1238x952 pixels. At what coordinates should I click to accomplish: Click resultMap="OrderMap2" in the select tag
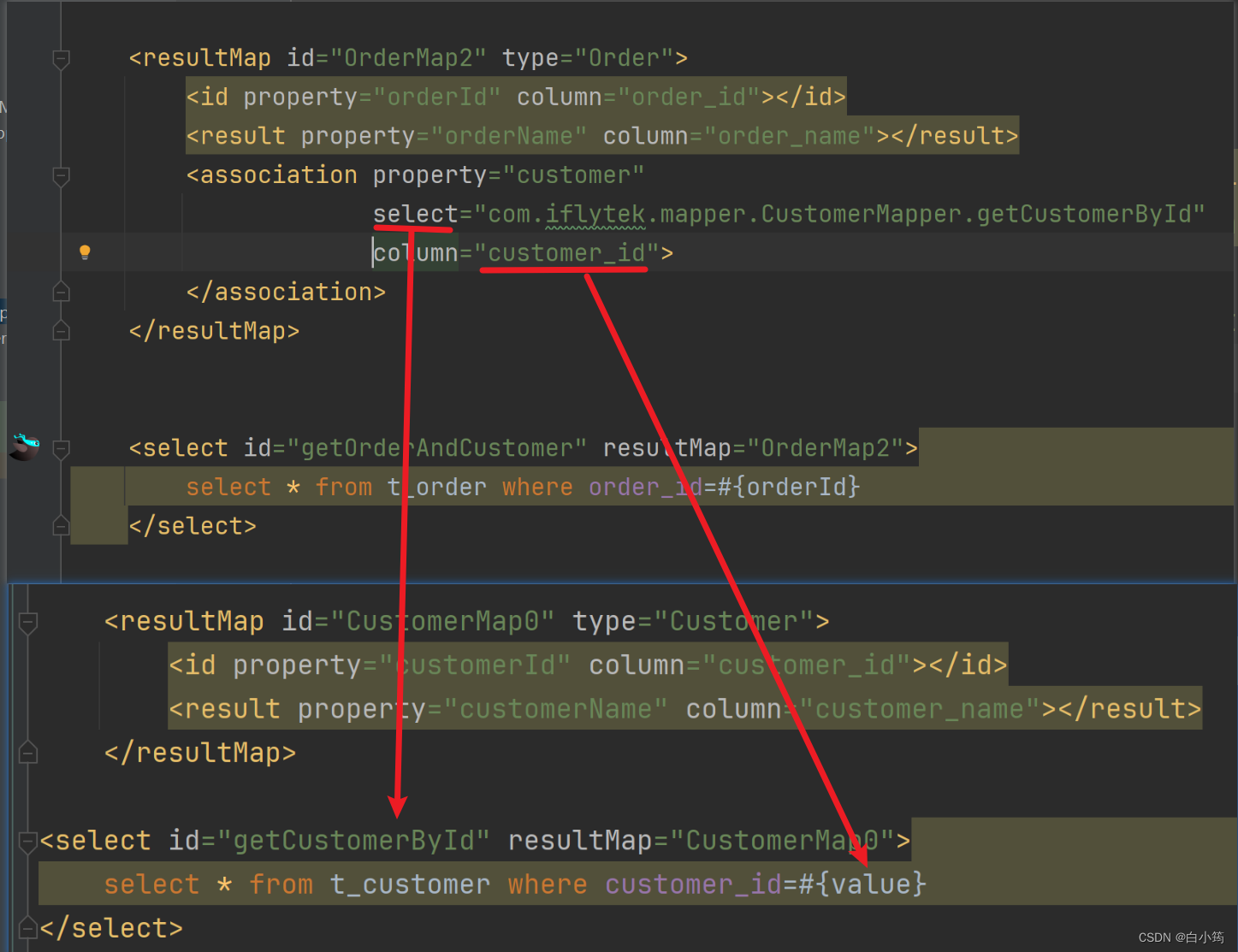753,448
